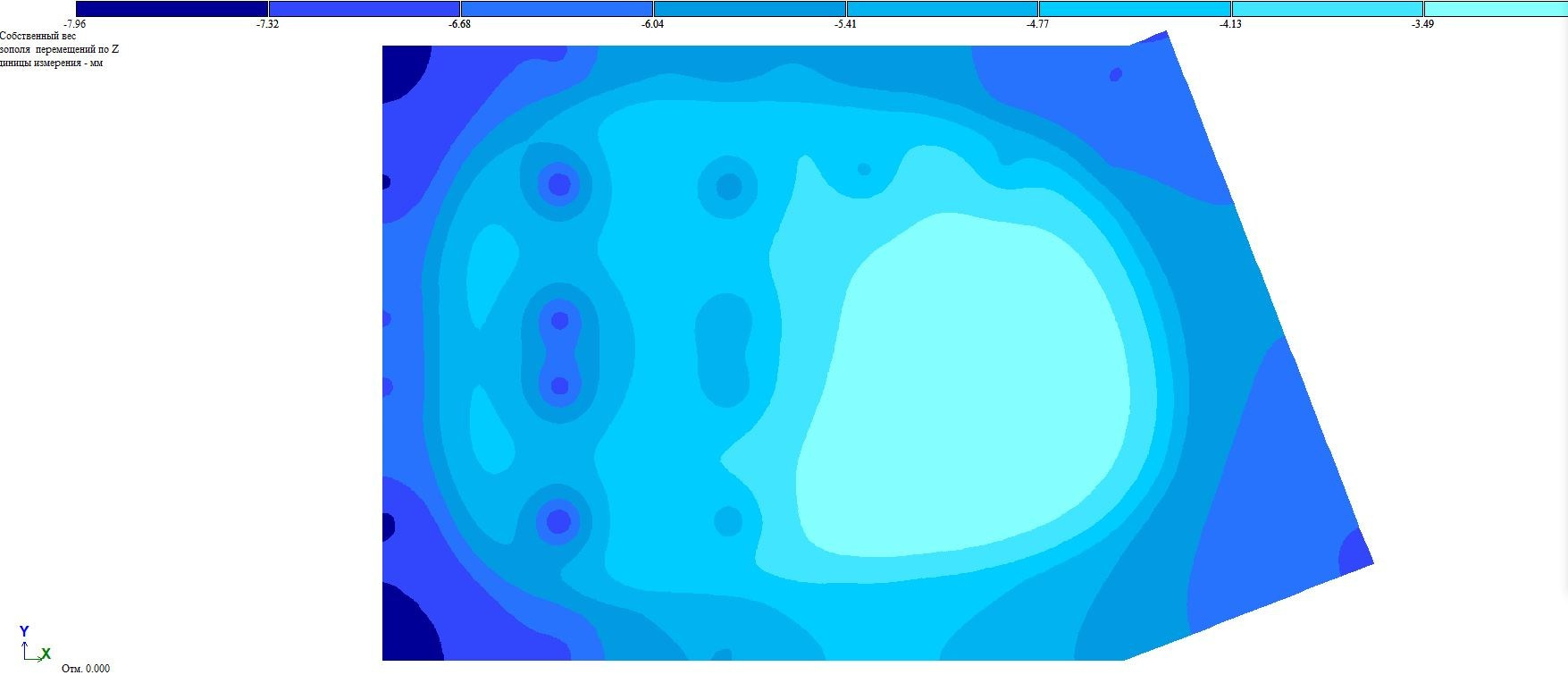Viewport: 1568px width, 675px height.
Task: Select legend band between -4.13 and -3.49
Action: (x=1328, y=9)
